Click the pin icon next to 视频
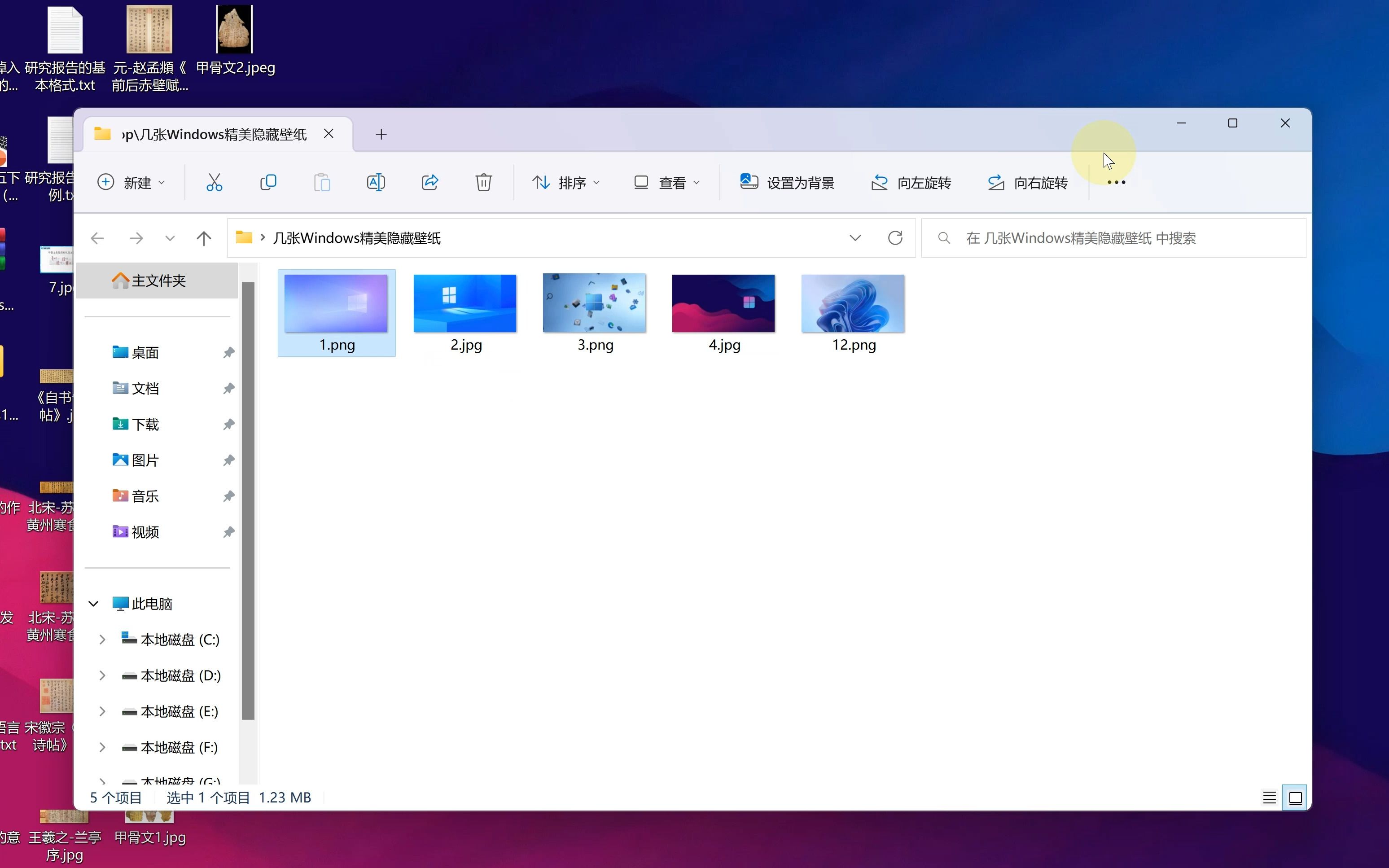Viewport: 1389px width, 868px height. coord(228,531)
